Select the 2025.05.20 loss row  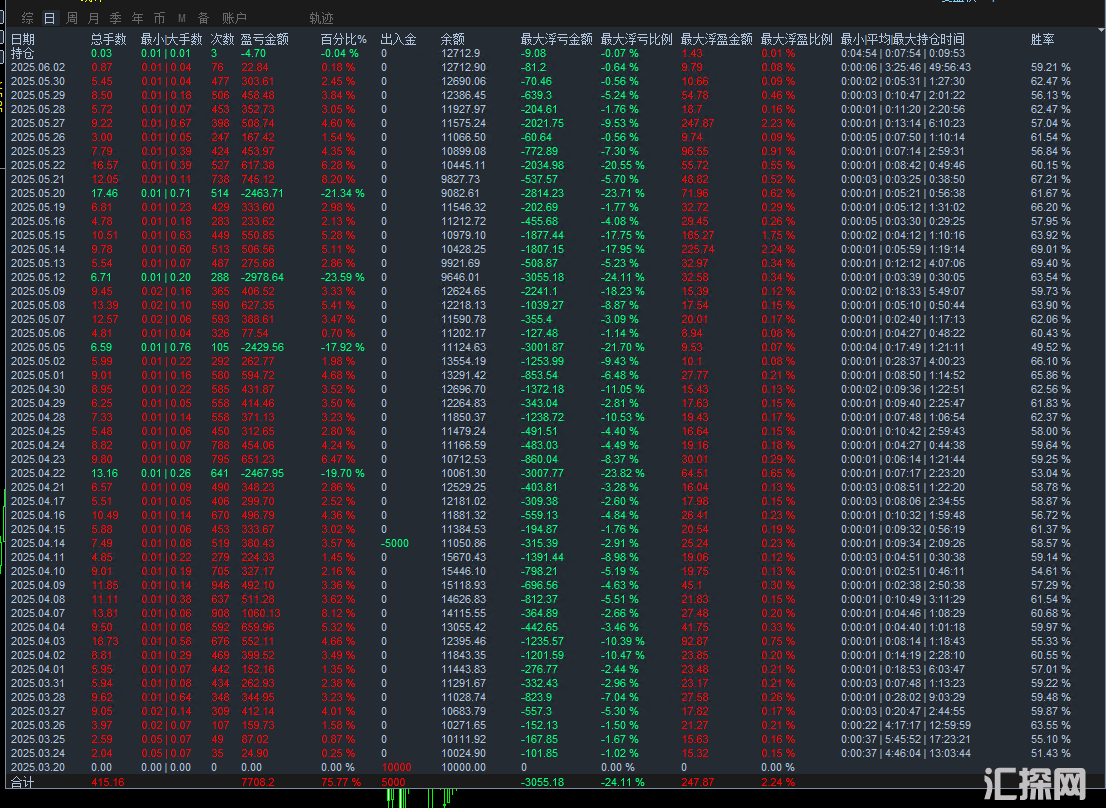[554, 193]
